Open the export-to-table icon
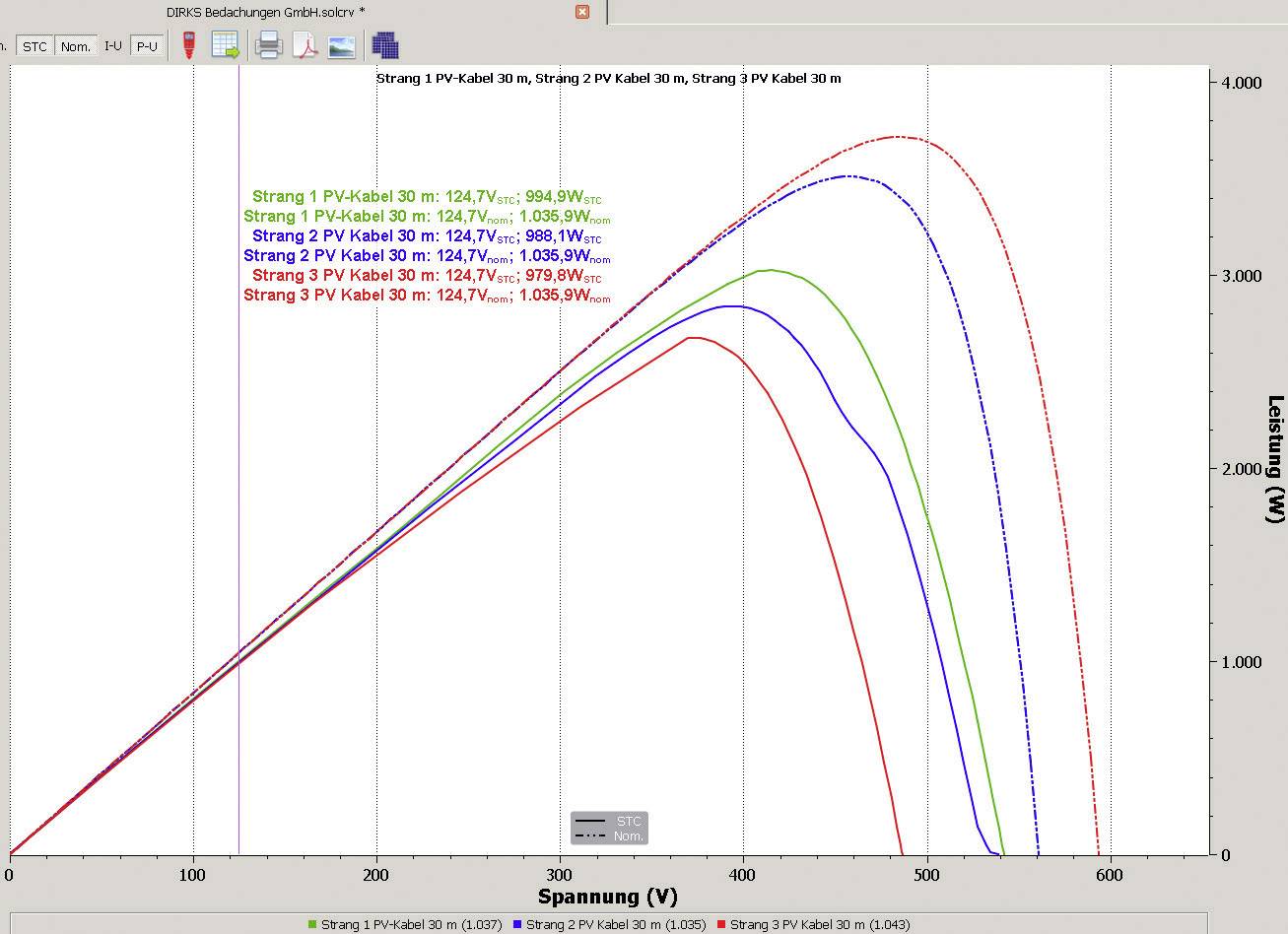This screenshot has width=1288, height=934. click(225, 44)
